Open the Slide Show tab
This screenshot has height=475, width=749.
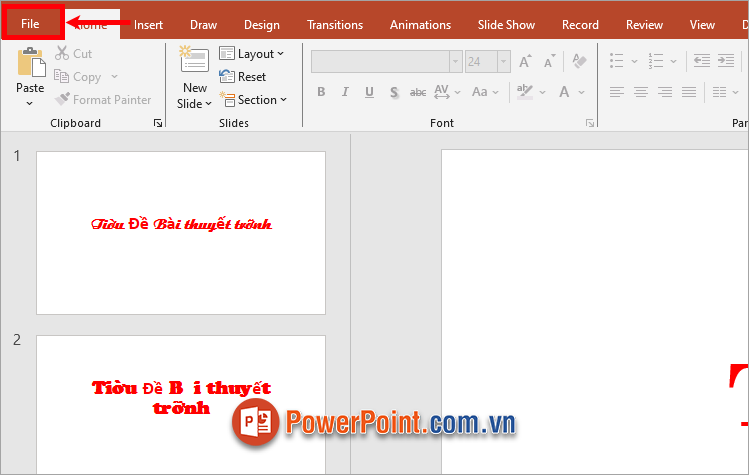click(x=506, y=25)
